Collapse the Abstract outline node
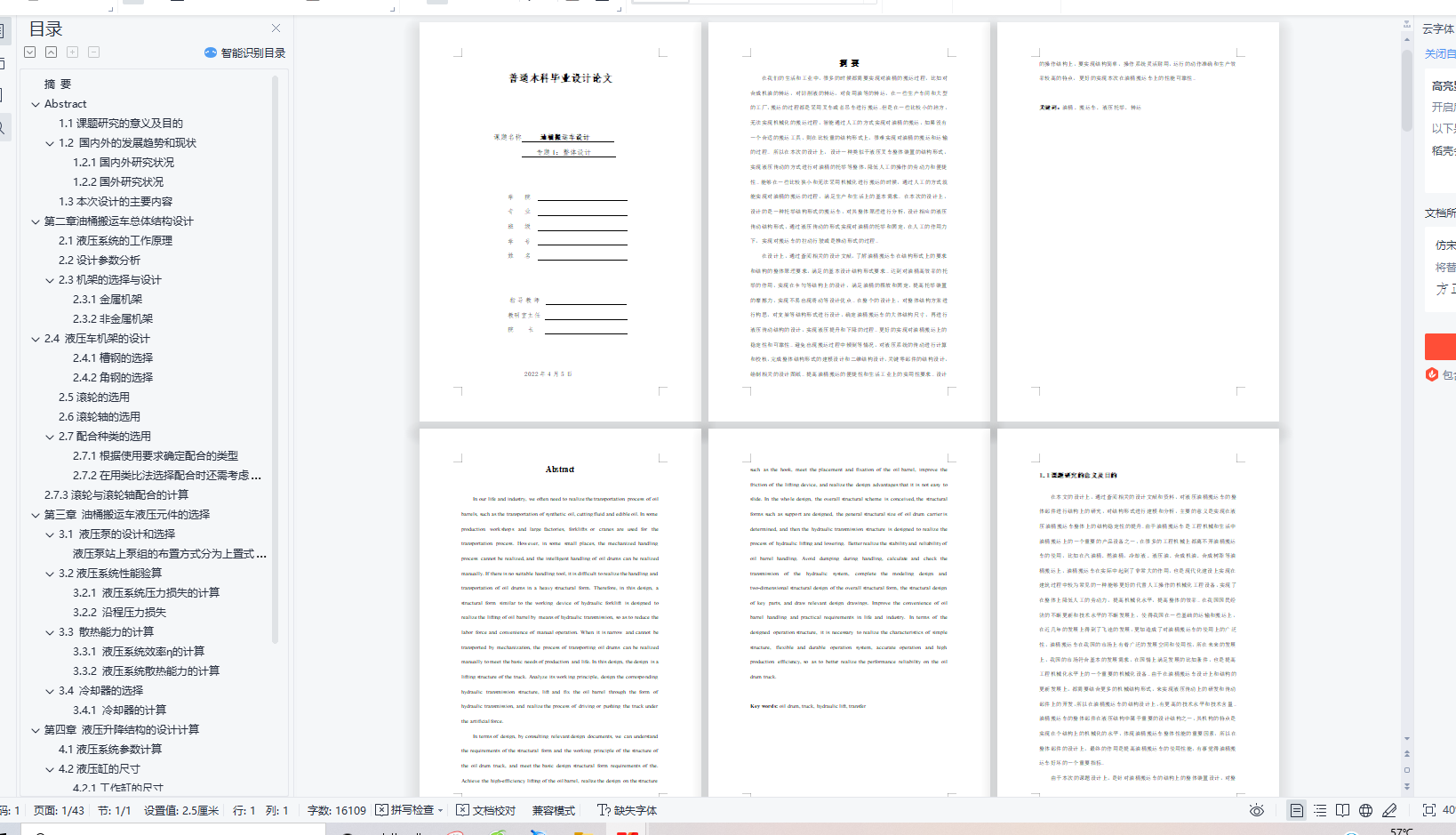This screenshot has width=1456, height=835. pyautogui.click(x=36, y=104)
